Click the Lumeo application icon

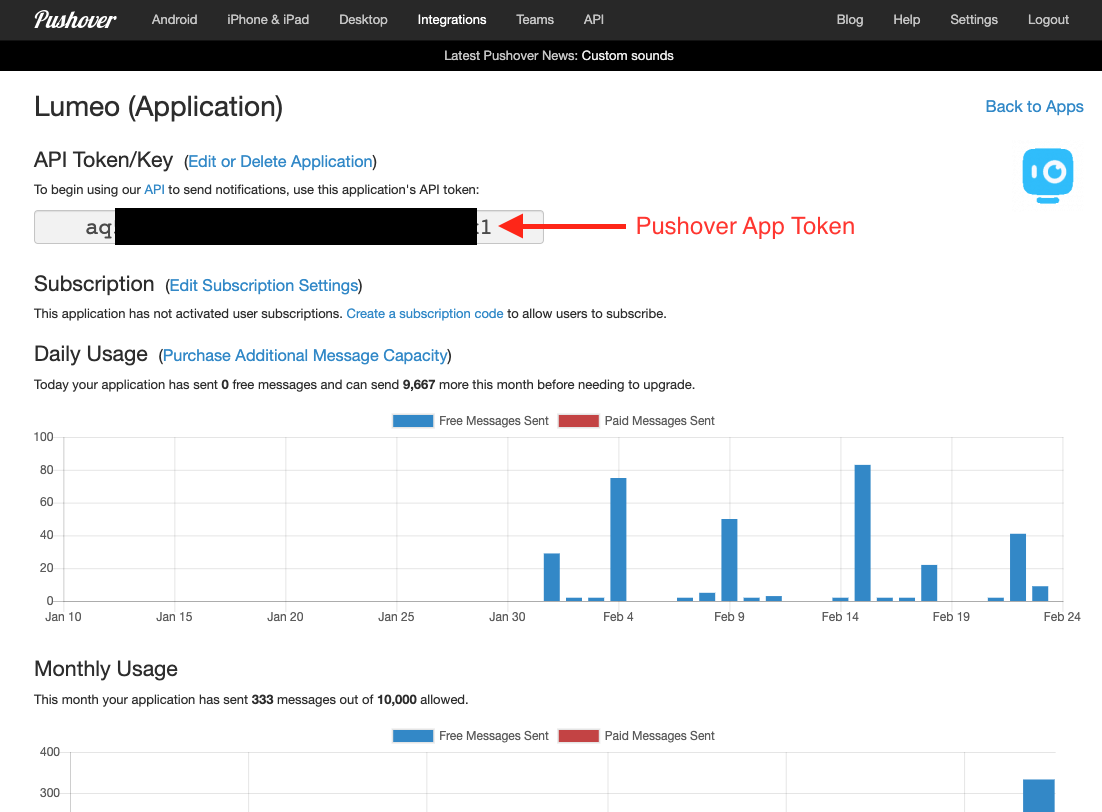(1047, 175)
